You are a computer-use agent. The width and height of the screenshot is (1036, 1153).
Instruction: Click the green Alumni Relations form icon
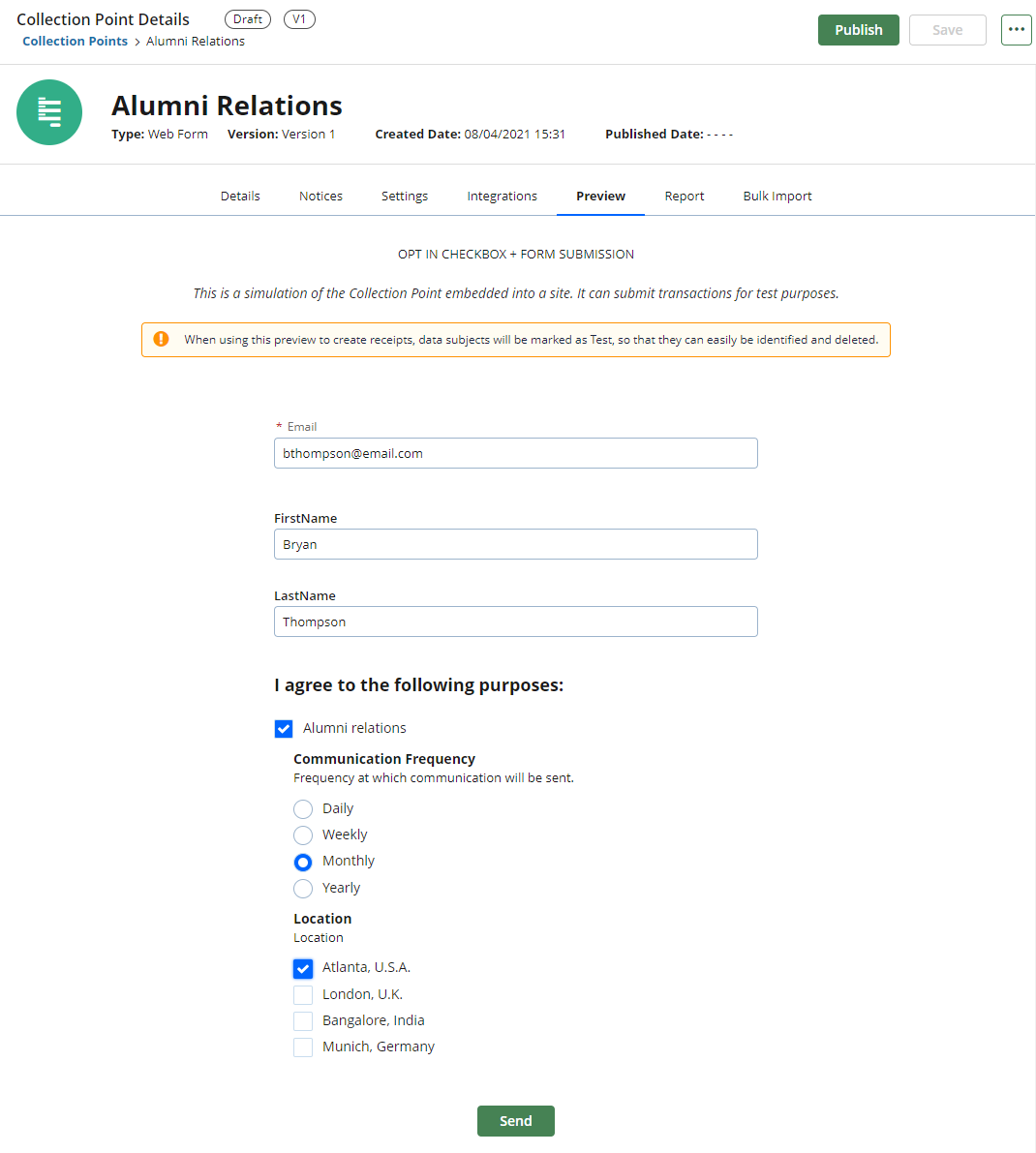[49, 112]
